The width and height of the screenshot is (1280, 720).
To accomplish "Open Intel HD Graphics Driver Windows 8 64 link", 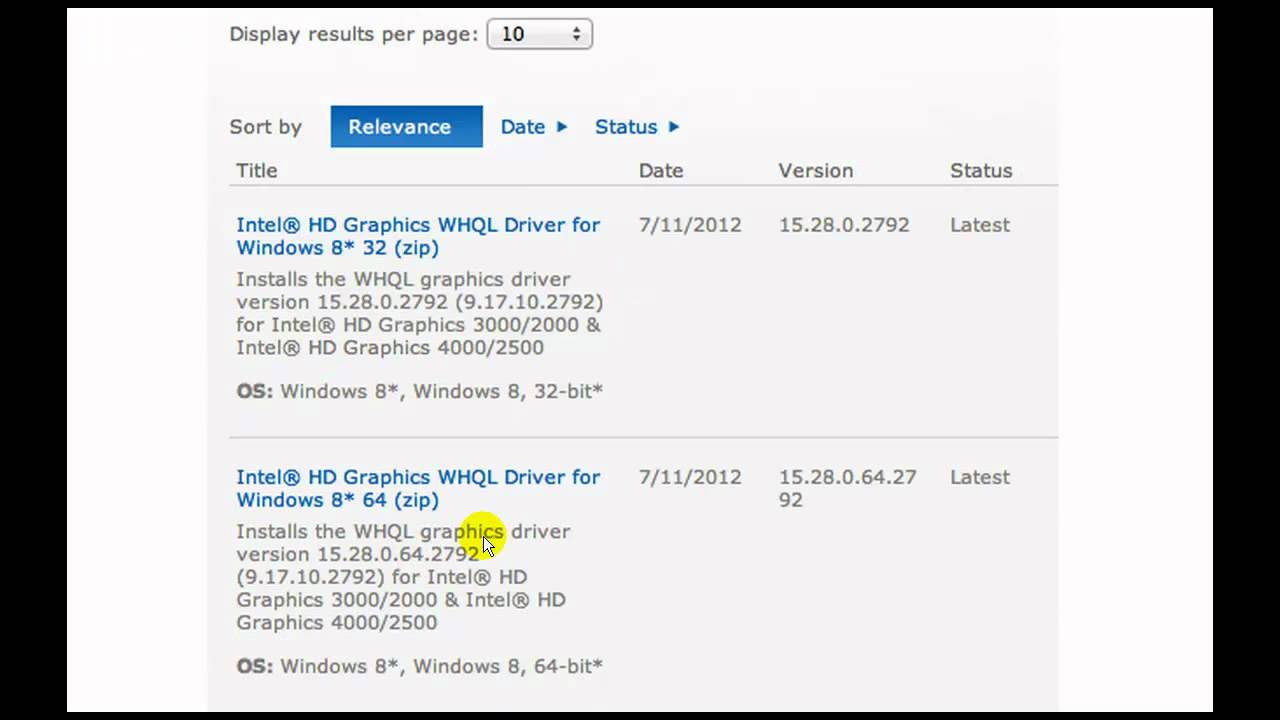I will click(418, 488).
